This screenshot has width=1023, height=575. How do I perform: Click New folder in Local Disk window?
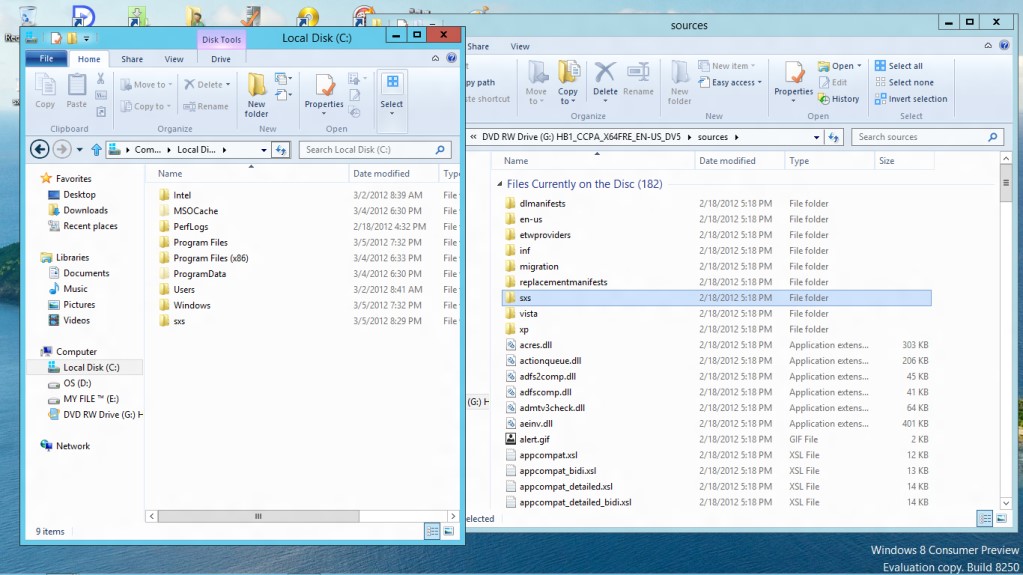(x=256, y=95)
